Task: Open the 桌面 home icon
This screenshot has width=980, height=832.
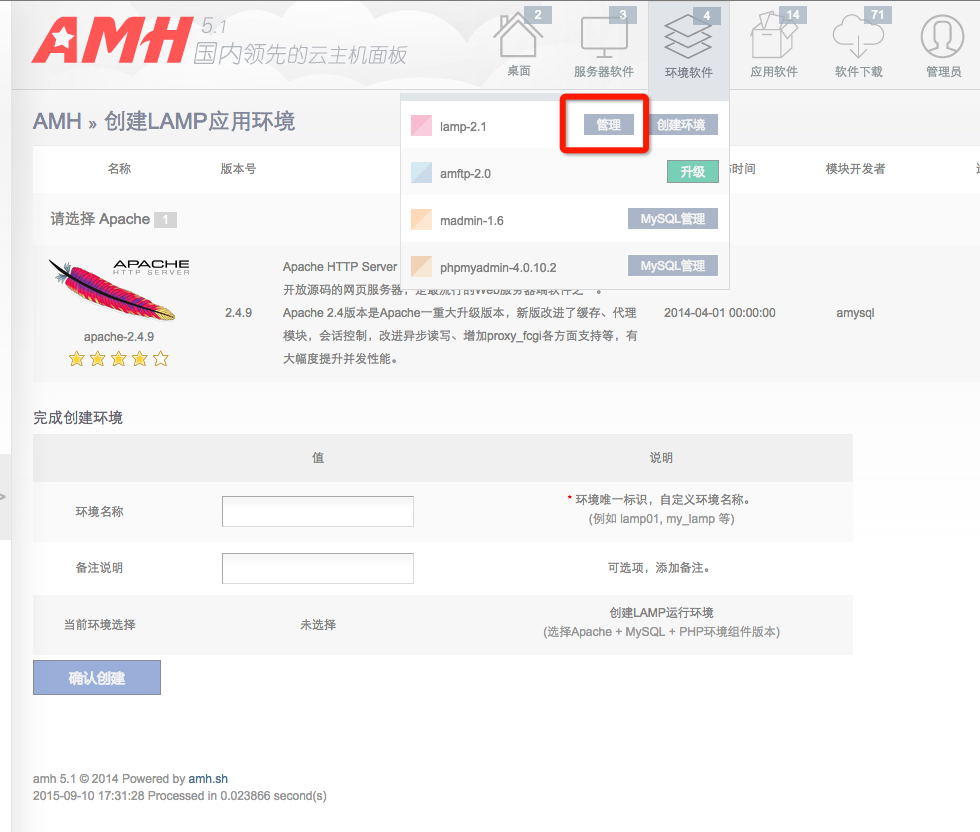Action: click(518, 38)
